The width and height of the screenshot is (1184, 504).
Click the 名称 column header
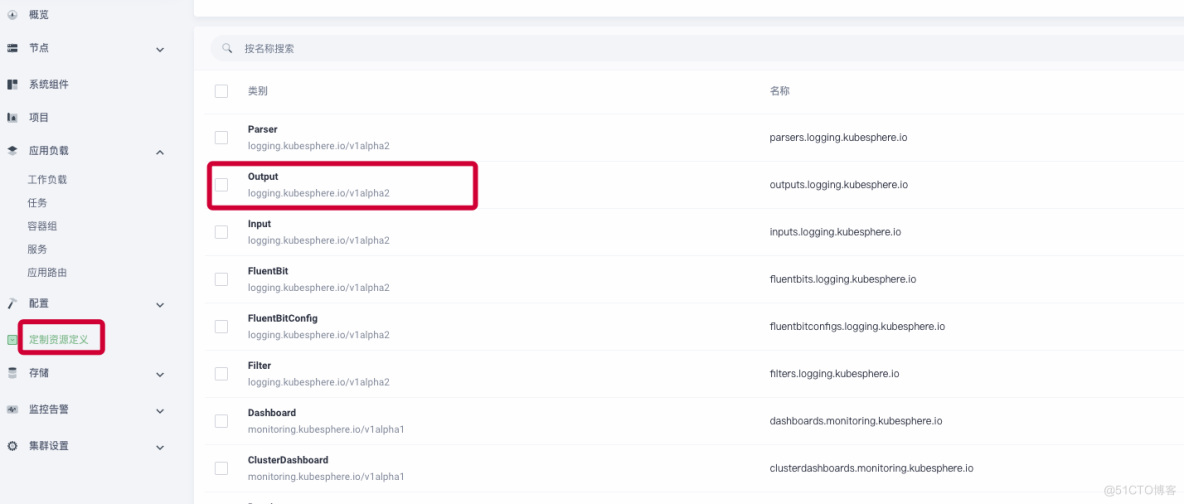click(779, 91)
